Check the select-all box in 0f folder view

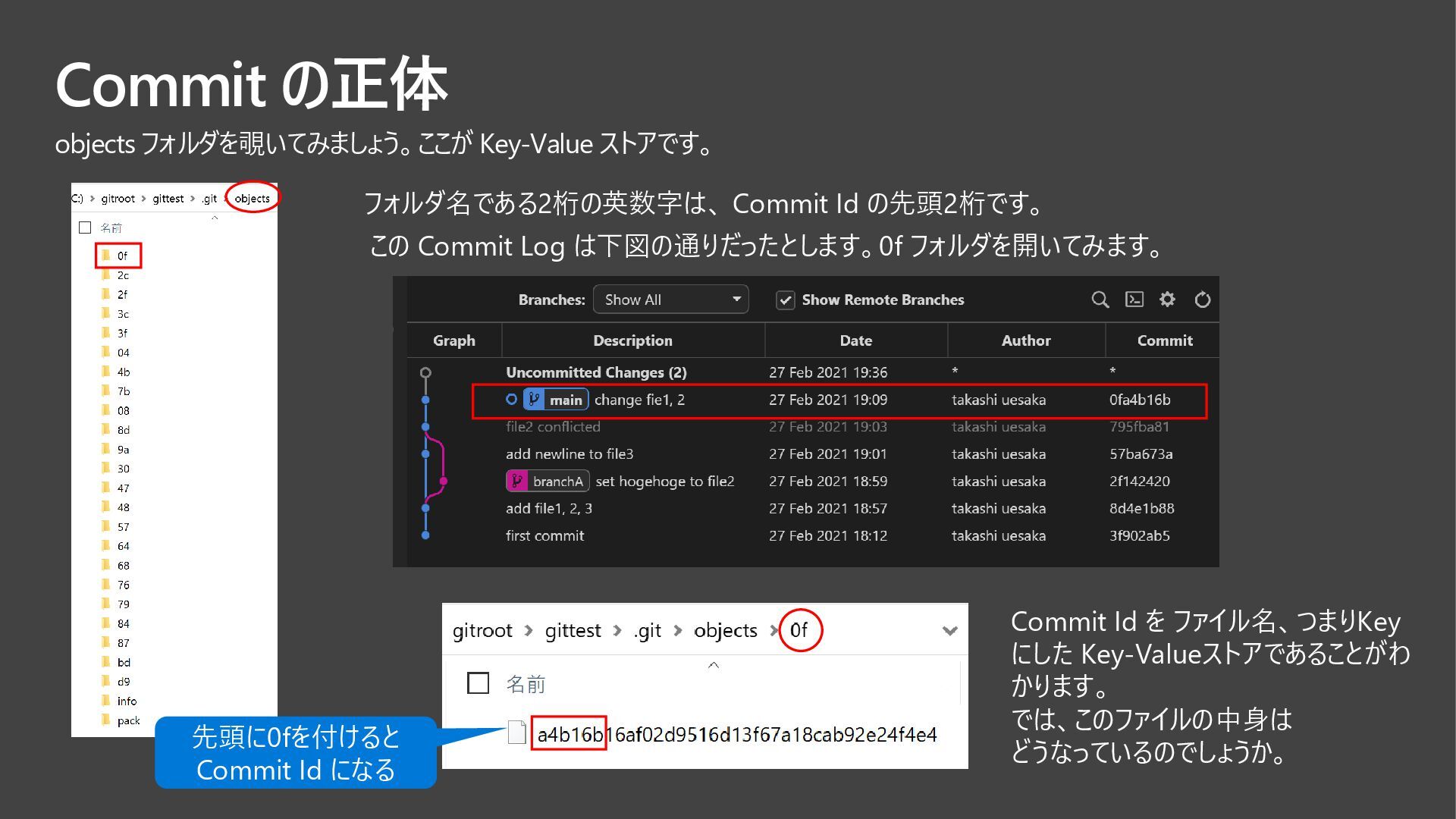point(478,683)
